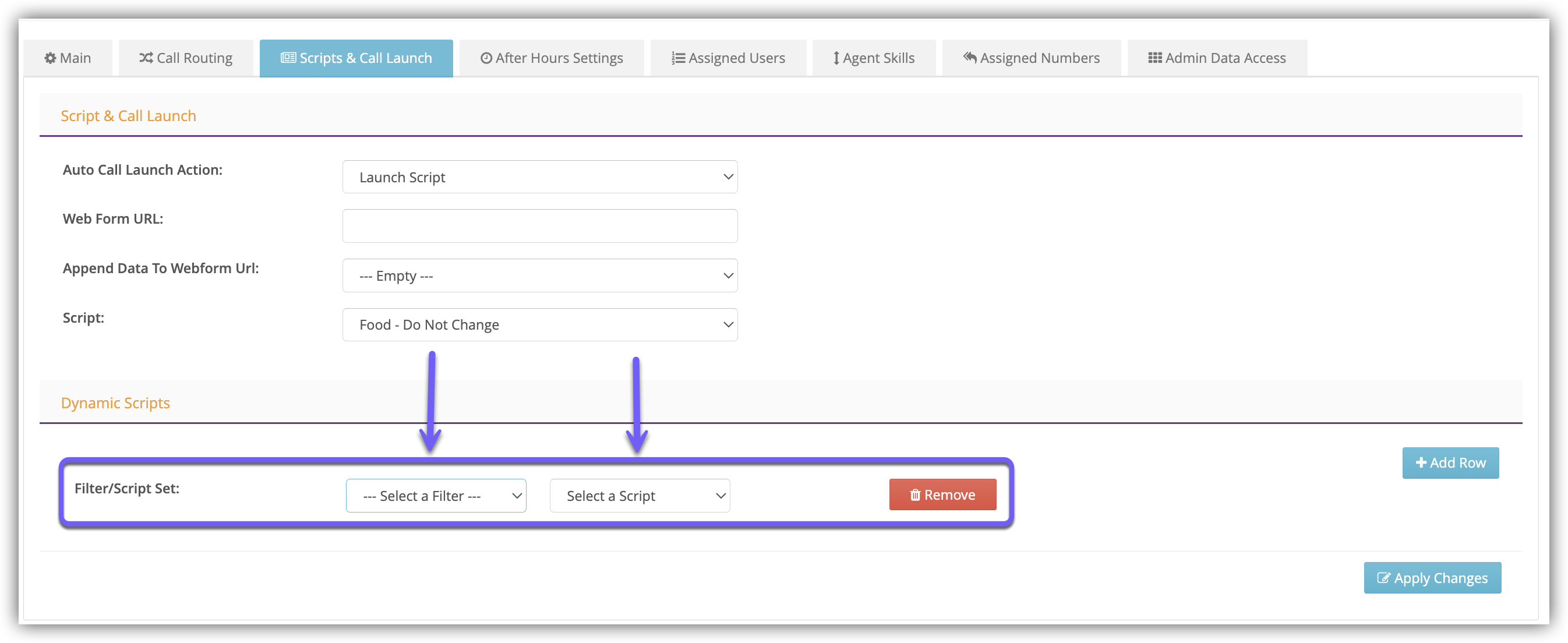1568x643 pixels.
Task: Open the Auto Call Launch Action dropdown
Action: pos(539,177)
